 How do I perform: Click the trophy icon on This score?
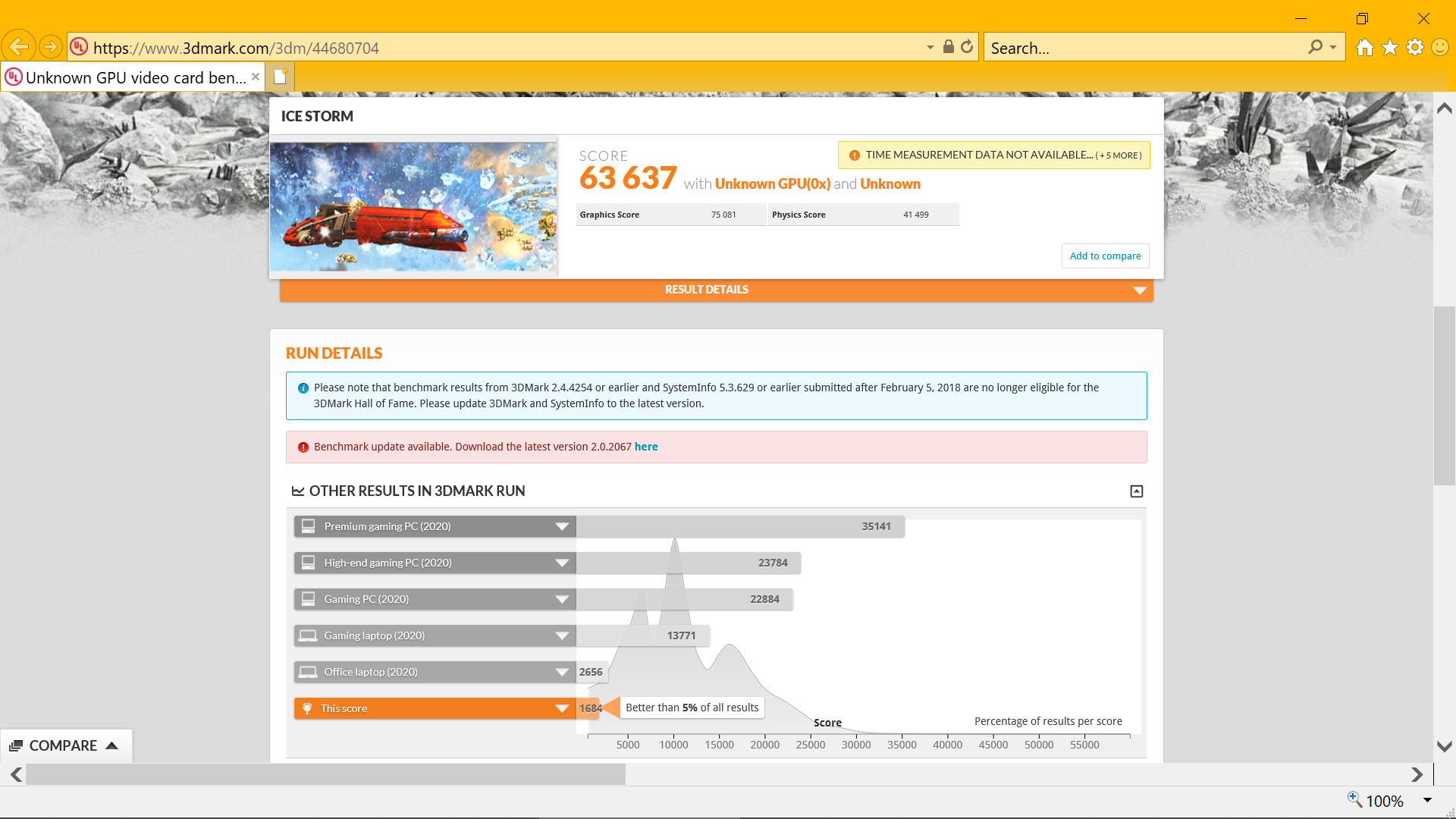(x=307, y=708)
